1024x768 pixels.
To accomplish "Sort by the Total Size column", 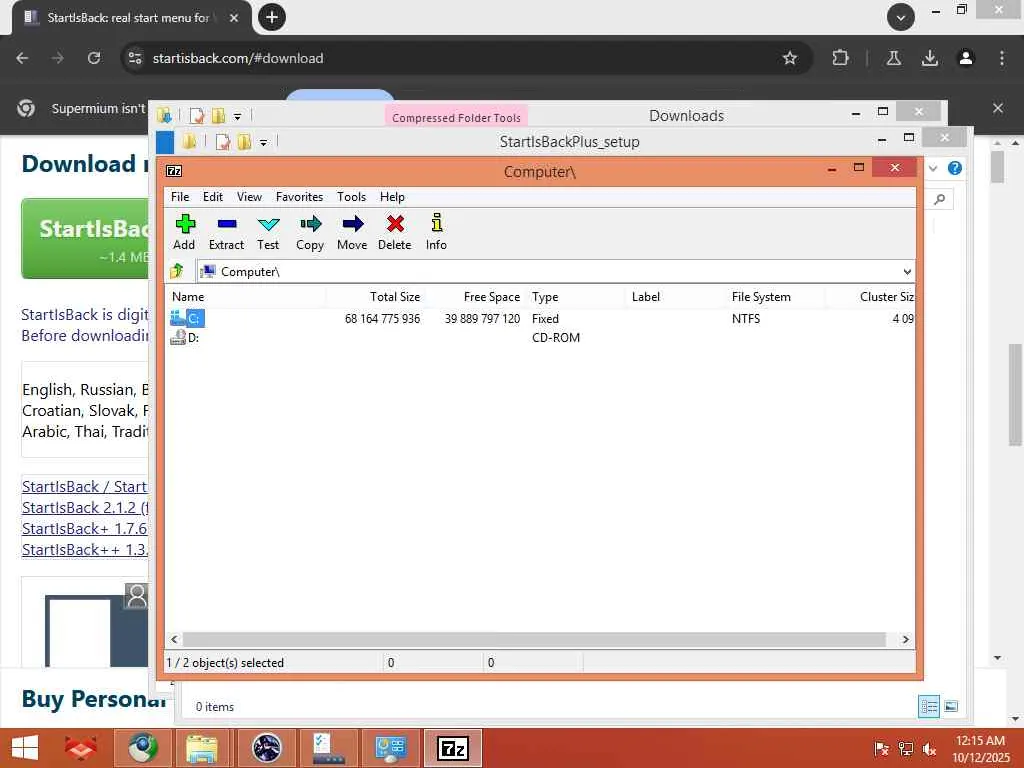I will [376, 296].
